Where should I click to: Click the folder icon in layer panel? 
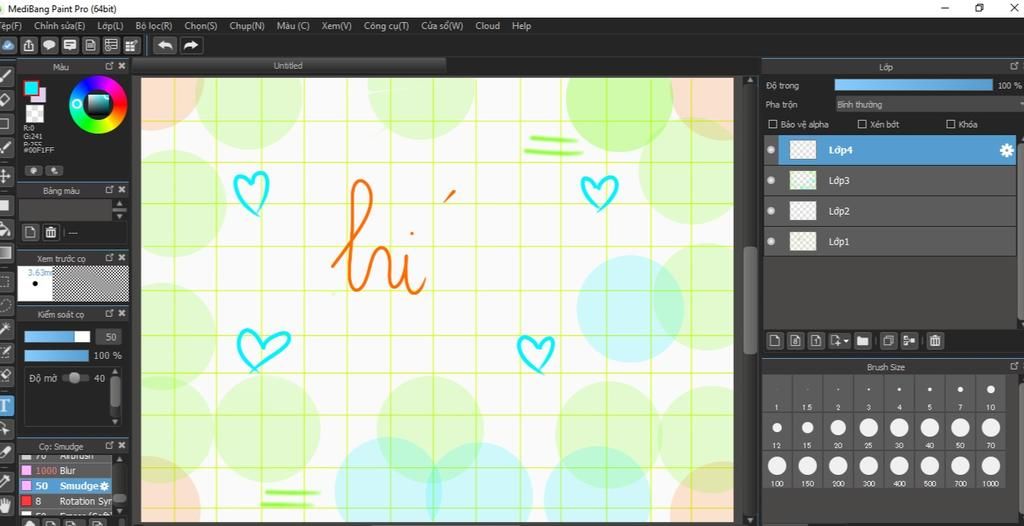point(863,340)
